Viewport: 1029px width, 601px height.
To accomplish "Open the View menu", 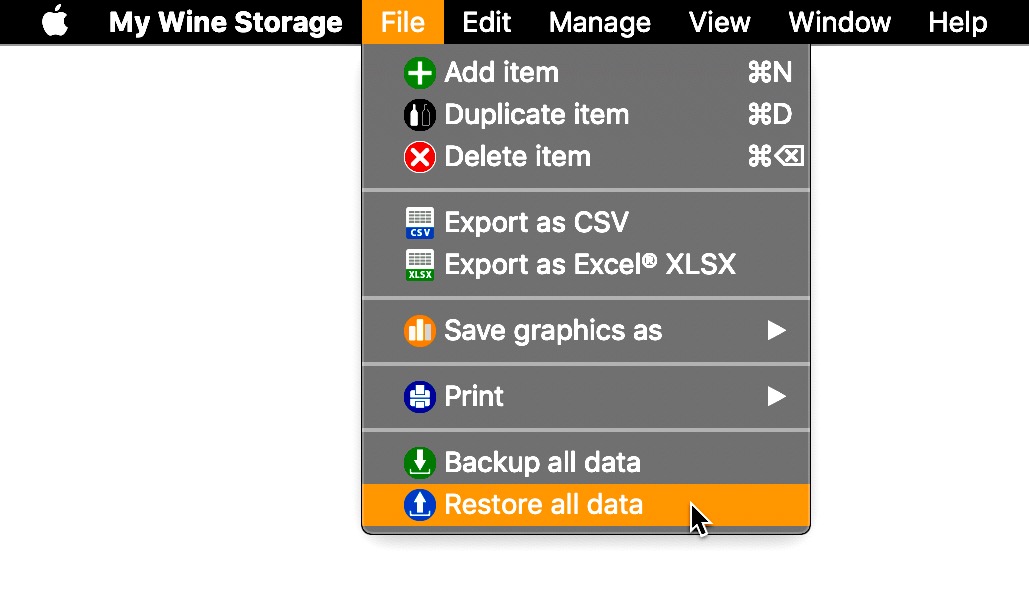I will pos(719,22).
